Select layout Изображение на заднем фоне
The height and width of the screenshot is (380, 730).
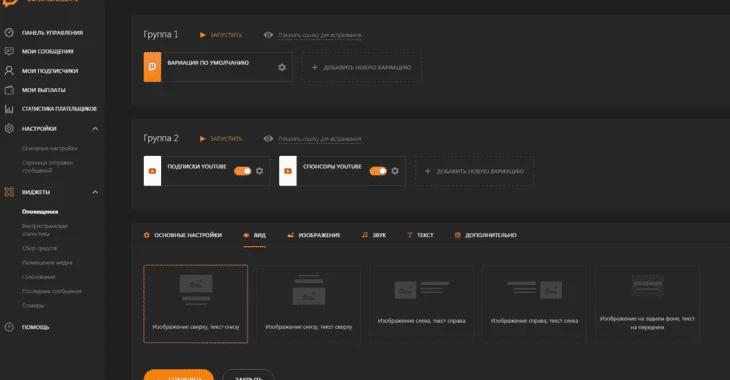[647, 304]
